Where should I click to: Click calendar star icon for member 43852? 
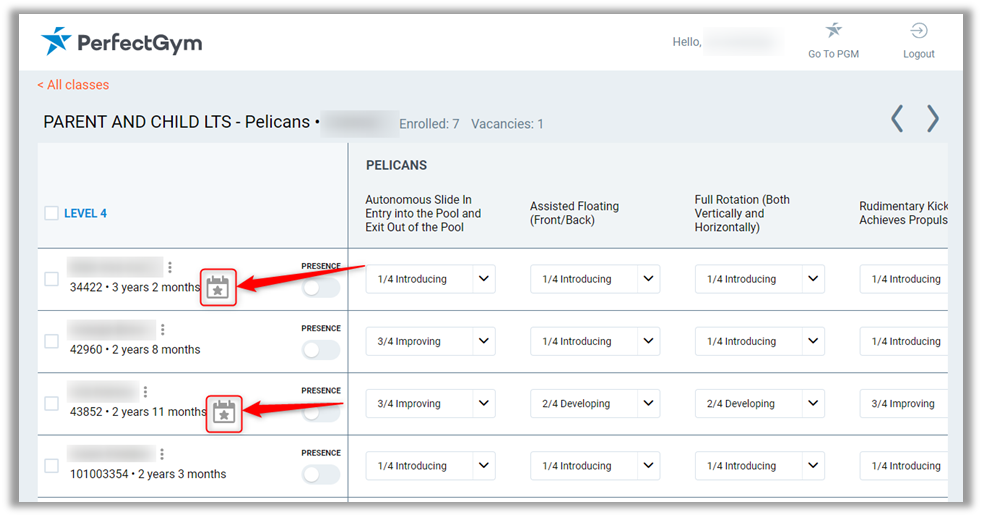[x=224, y=412]
